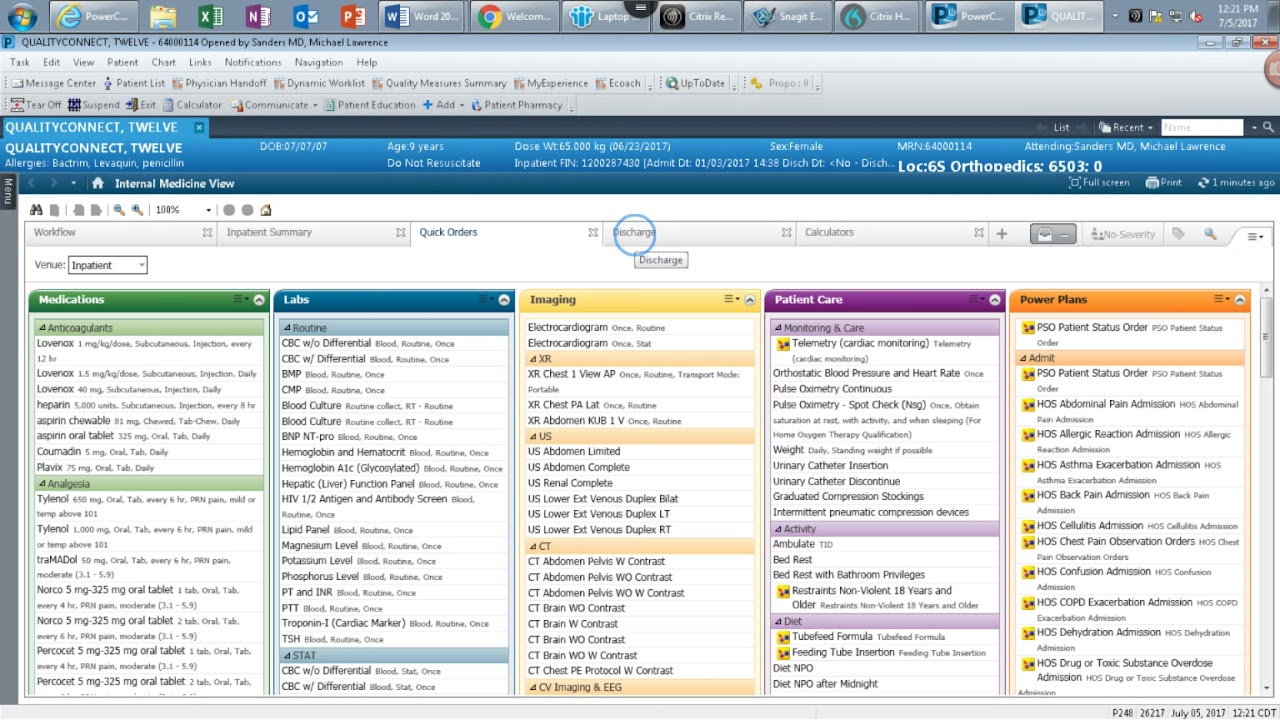Click the patient Name search field
The height and width of the screenshot is (720, 1280).
pos(1202,126)
